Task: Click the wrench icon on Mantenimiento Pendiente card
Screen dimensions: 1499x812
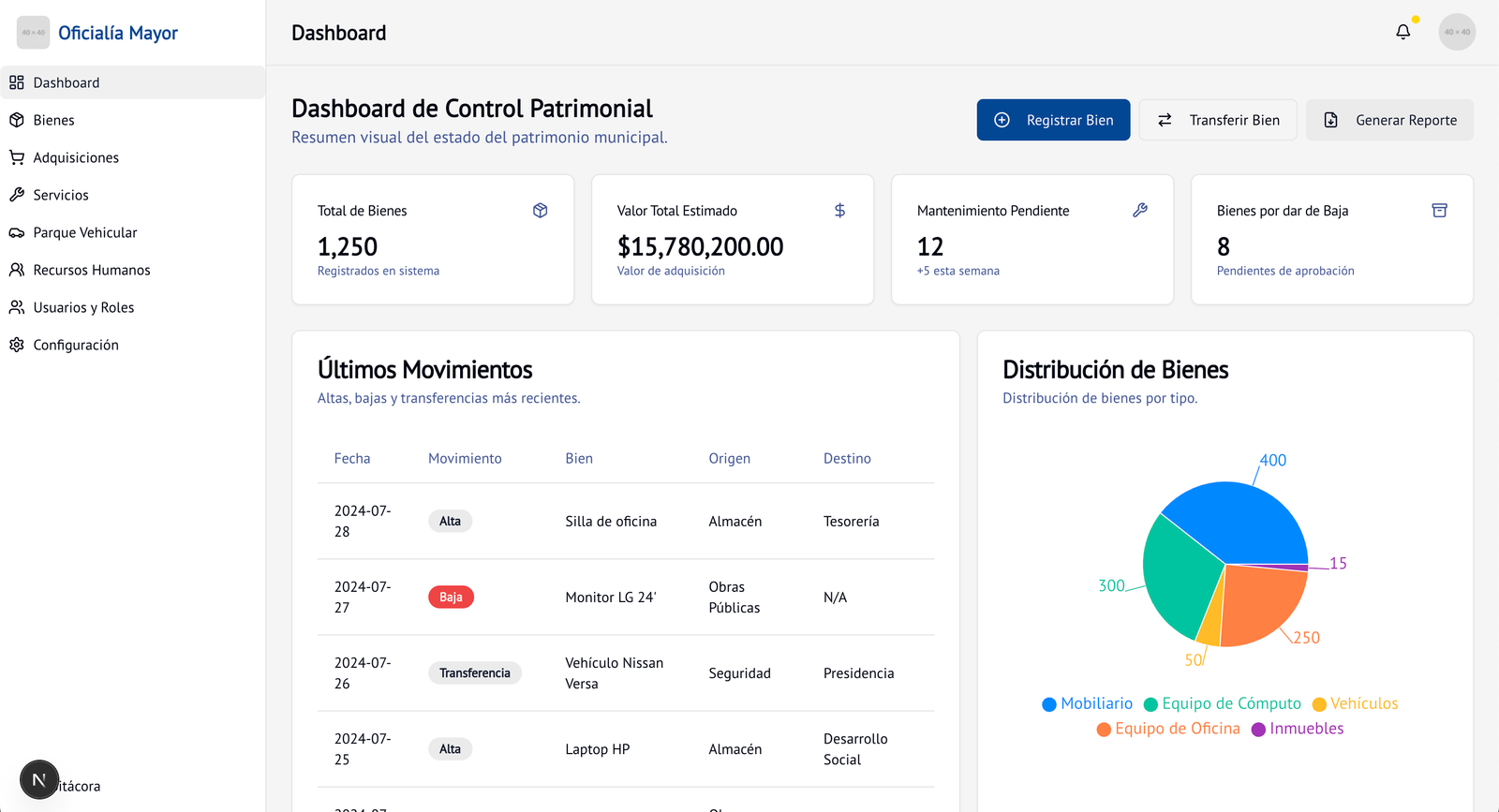Action: pyautogui.click(x=1140, y=211)
